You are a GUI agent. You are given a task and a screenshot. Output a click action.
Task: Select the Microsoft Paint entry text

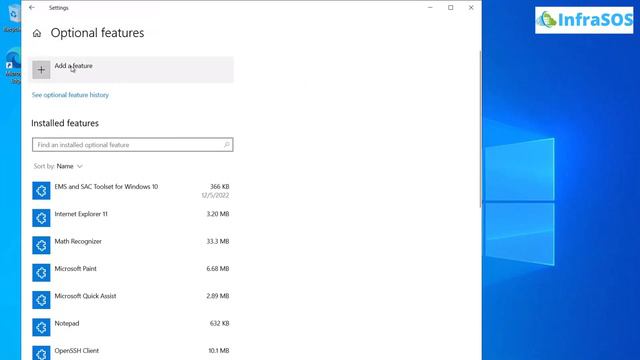(x=76, y=269)
